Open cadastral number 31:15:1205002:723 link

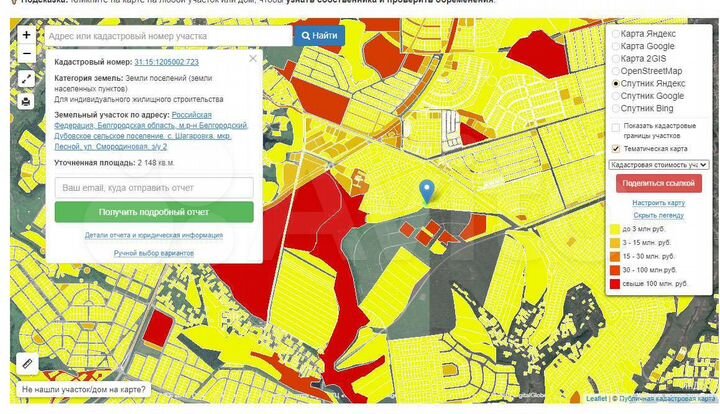click(x=166, y=62)
